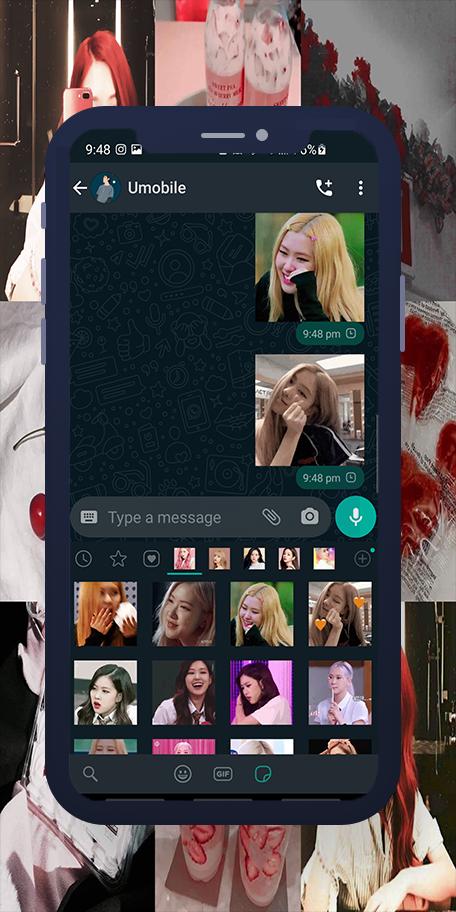
Task: Open the starred favorite stickers tab
Action: pyautogui.click(x=118, y=559)
